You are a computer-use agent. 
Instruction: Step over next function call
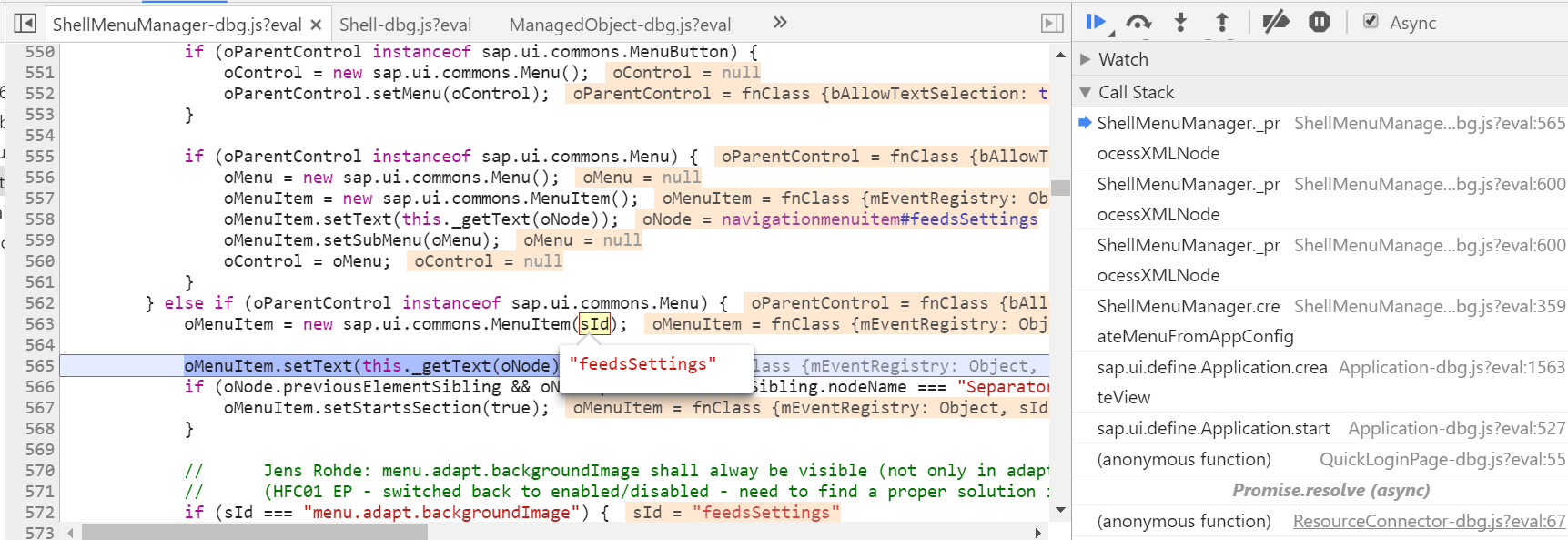[1138, 22]
